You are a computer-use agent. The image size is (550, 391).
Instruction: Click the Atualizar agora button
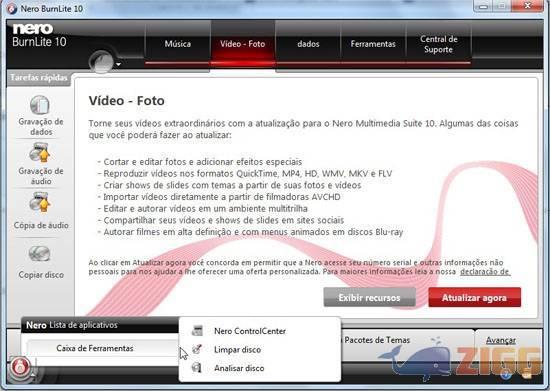474,297
